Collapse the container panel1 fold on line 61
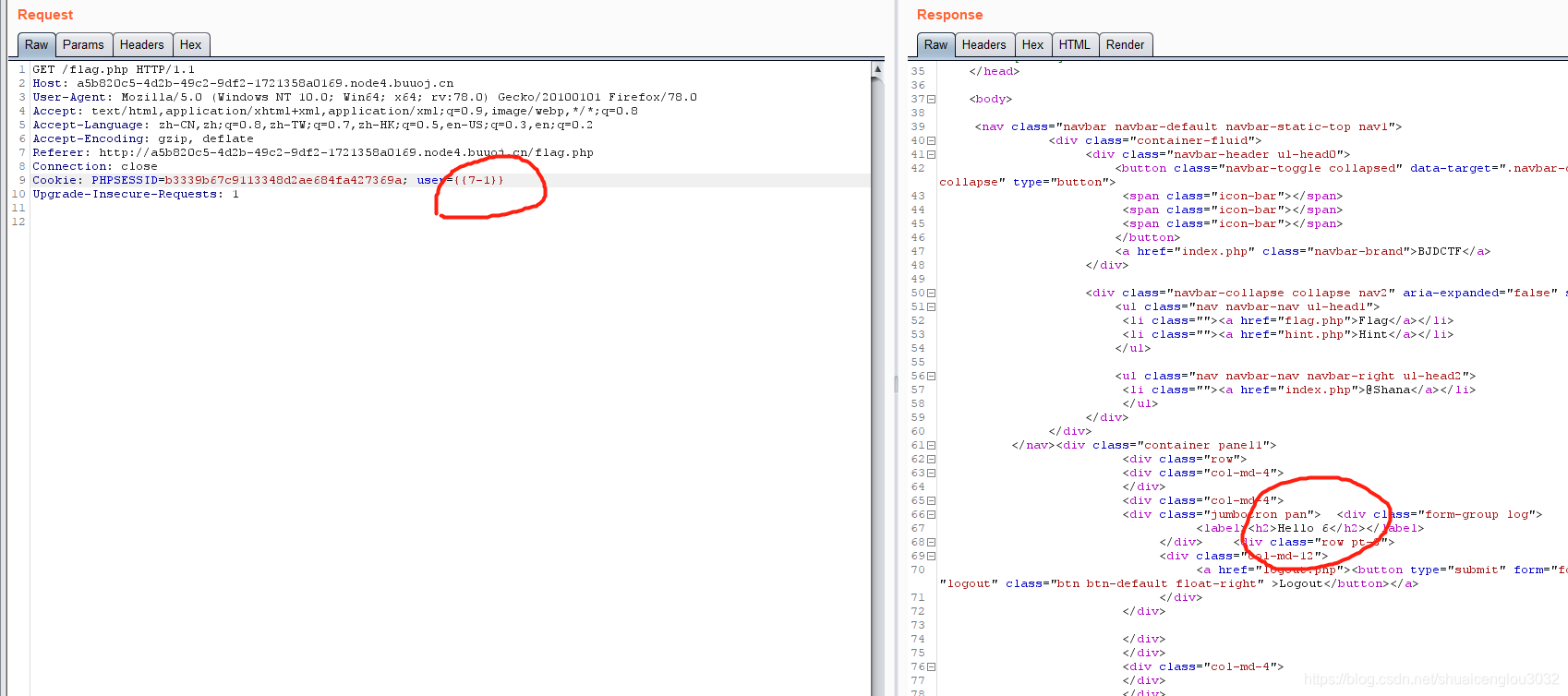 click(x=931, y=446)
